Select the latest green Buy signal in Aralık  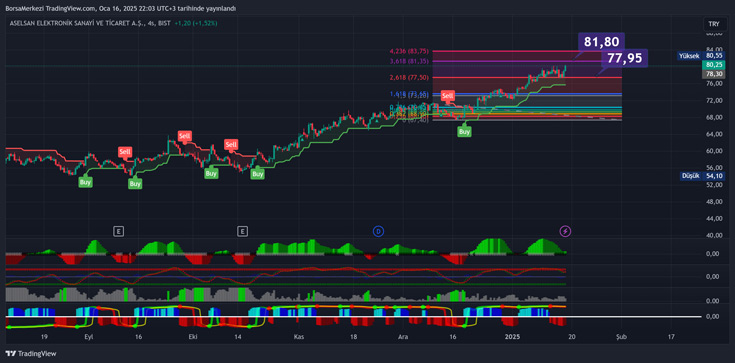(464, 132)
